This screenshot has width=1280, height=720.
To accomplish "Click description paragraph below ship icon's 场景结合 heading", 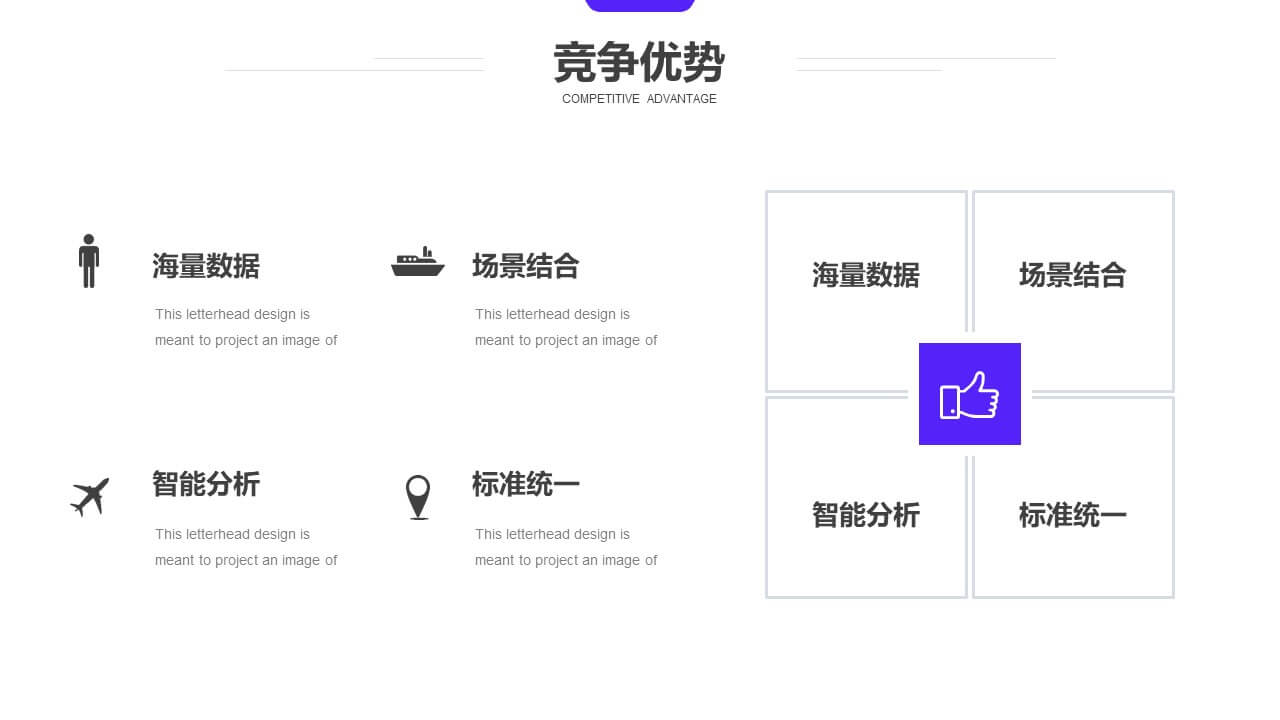I will [566, 327].
